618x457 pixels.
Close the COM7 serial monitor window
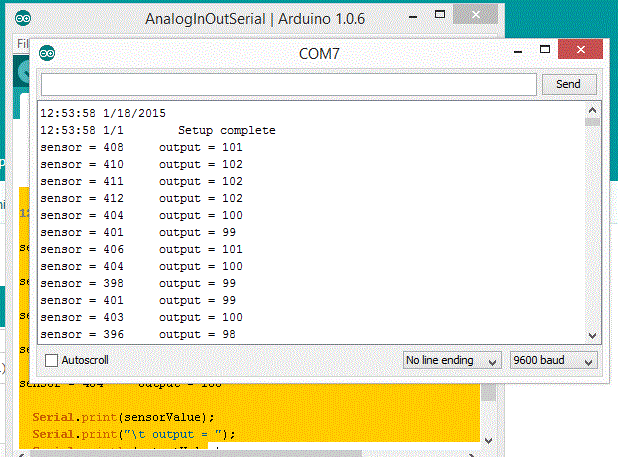click(x=580, y=49)
